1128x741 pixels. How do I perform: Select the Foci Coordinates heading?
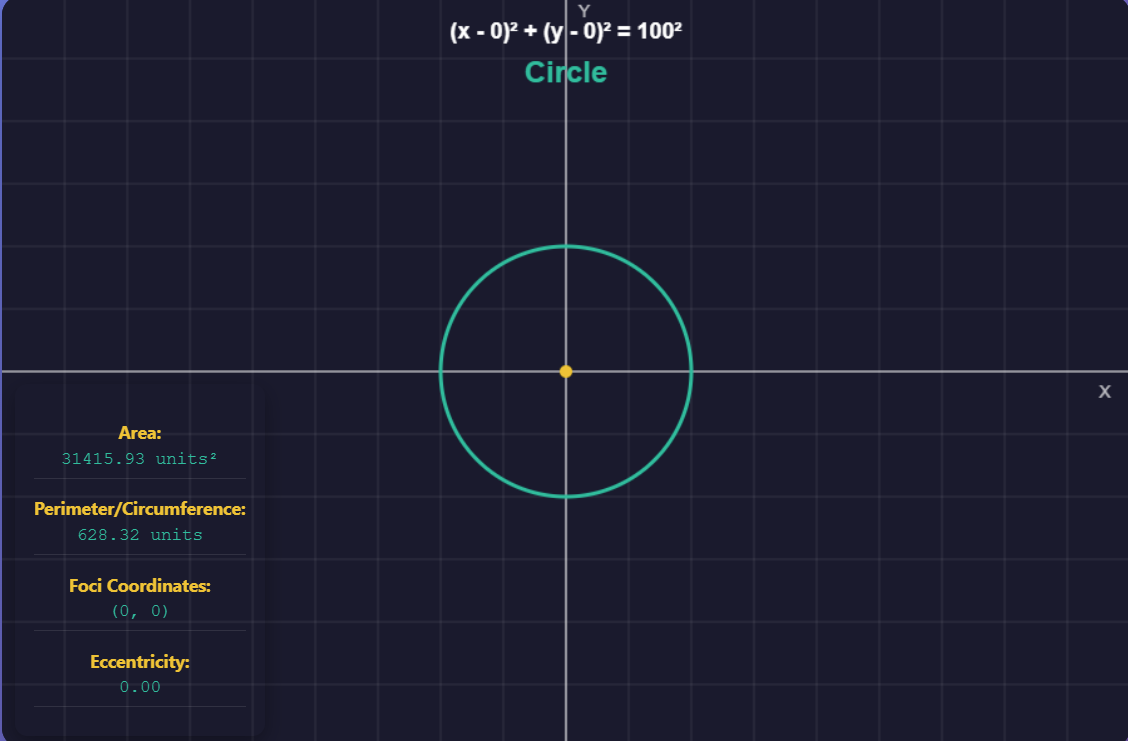pos(139,586)
